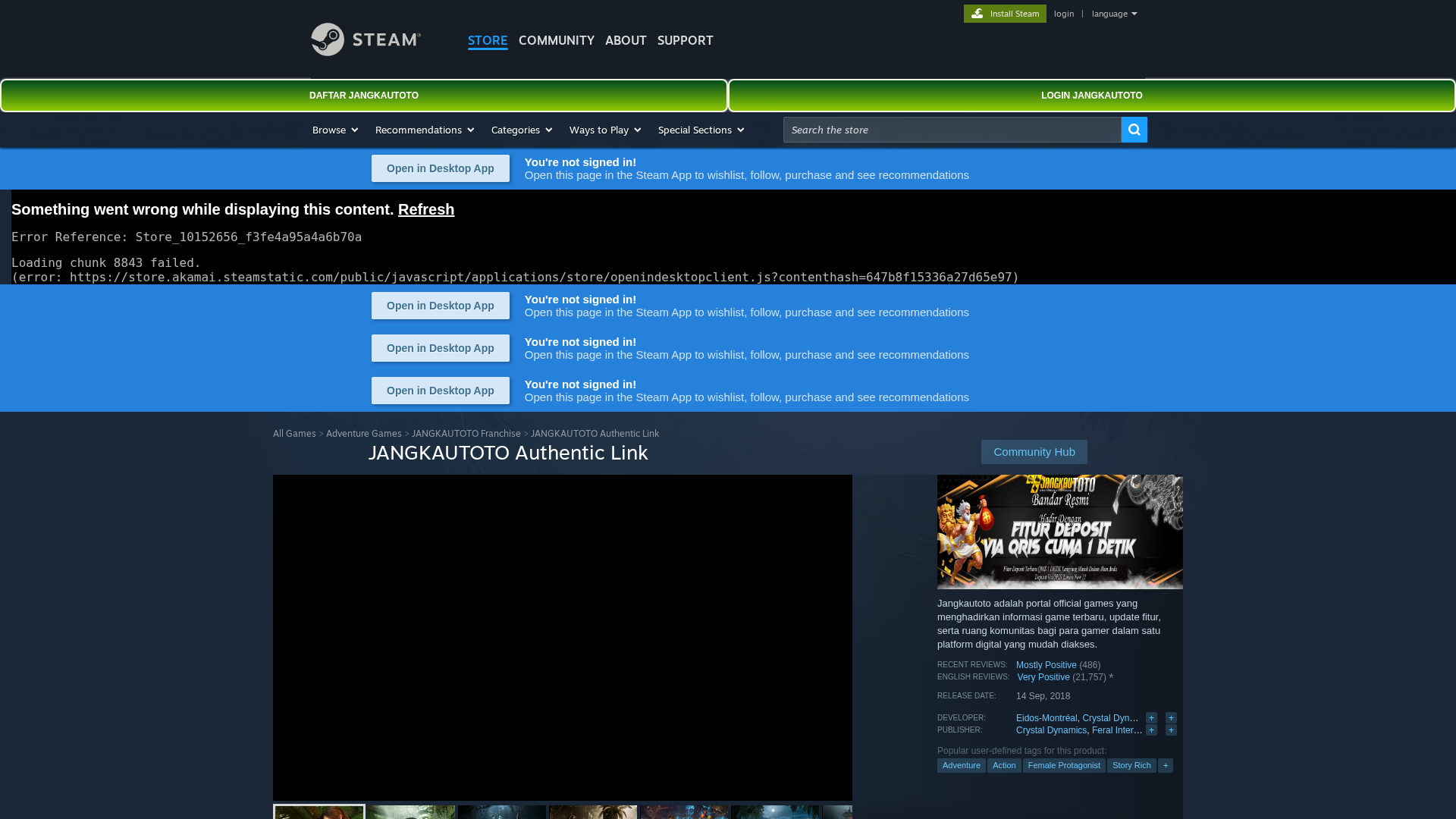1456x819 pixels.
Task: Click the plus button after Story Rich tag
Action: tap(1166, 766)
